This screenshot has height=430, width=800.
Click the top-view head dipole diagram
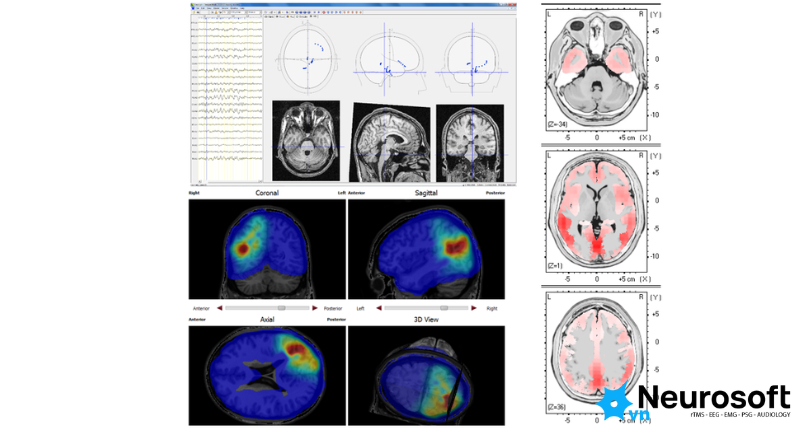(308, 60)
